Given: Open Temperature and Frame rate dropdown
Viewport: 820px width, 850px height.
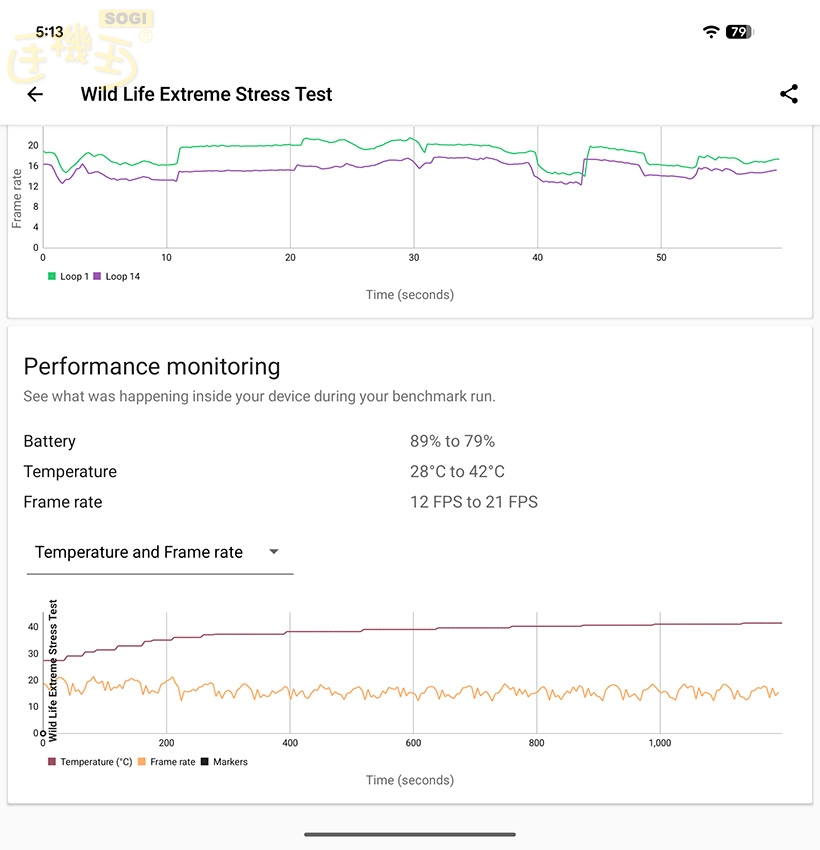Looking at the screenshot, I should (140, 552).
